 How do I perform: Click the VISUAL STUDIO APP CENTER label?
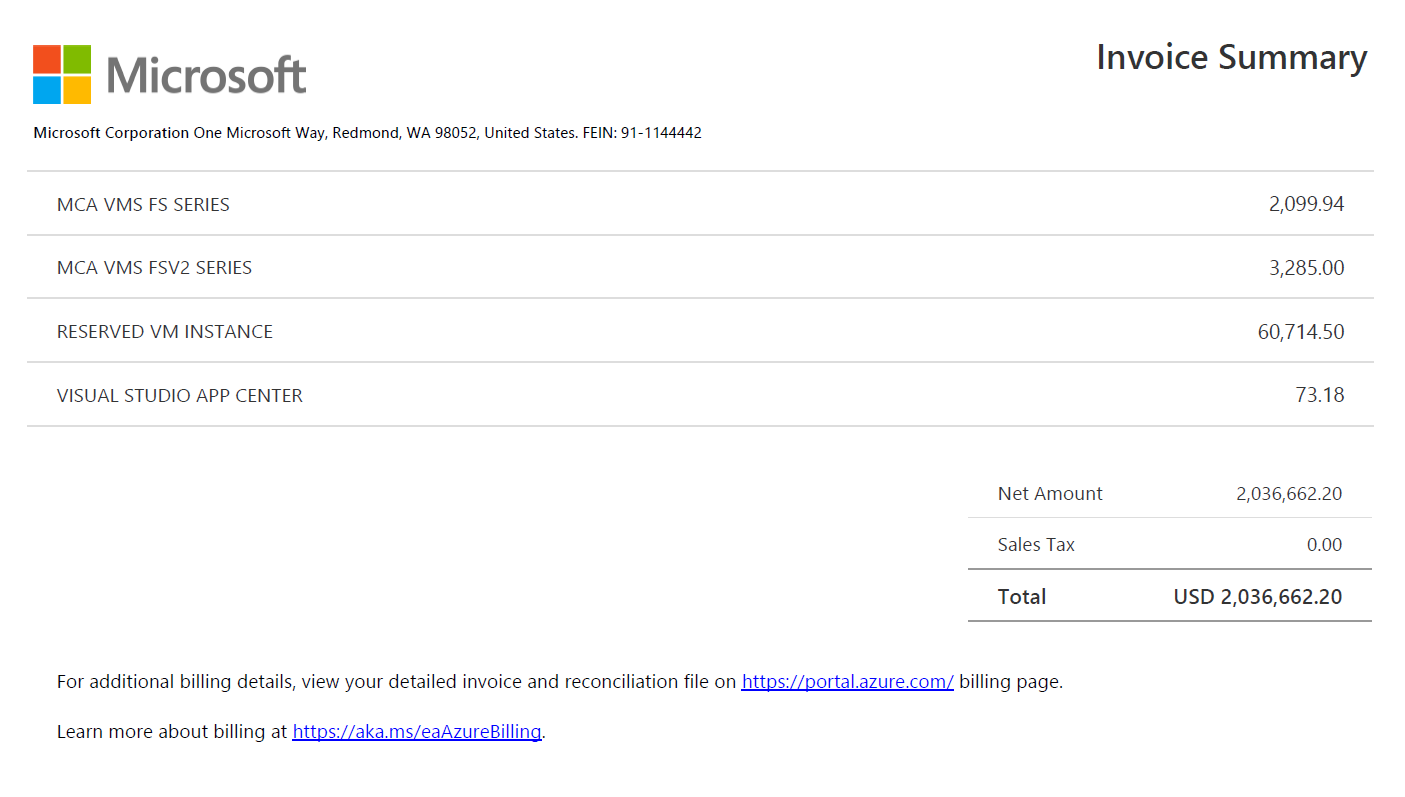click(x=180, y=396)
